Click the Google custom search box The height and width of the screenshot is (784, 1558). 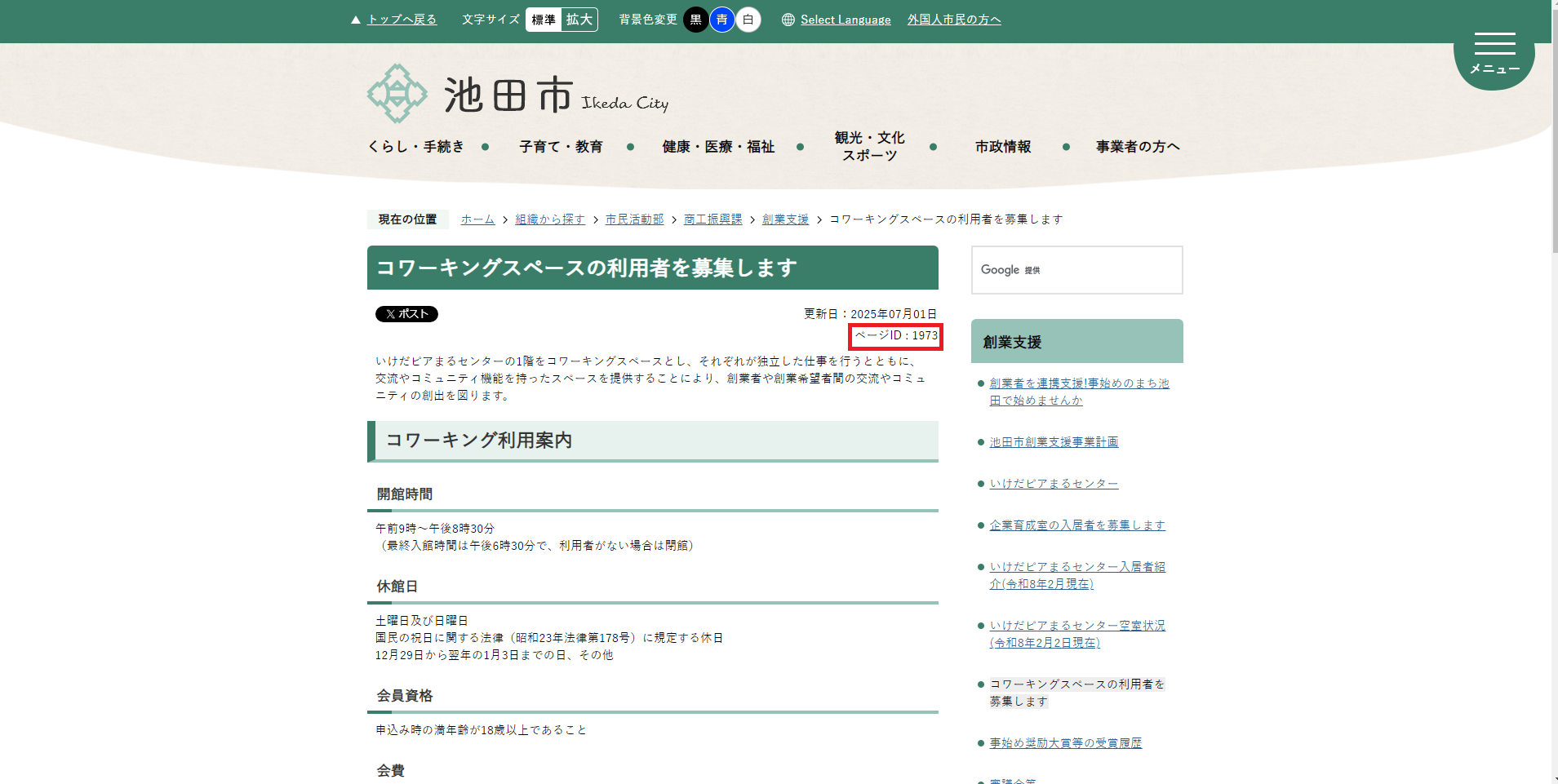tap(1076, 270)
